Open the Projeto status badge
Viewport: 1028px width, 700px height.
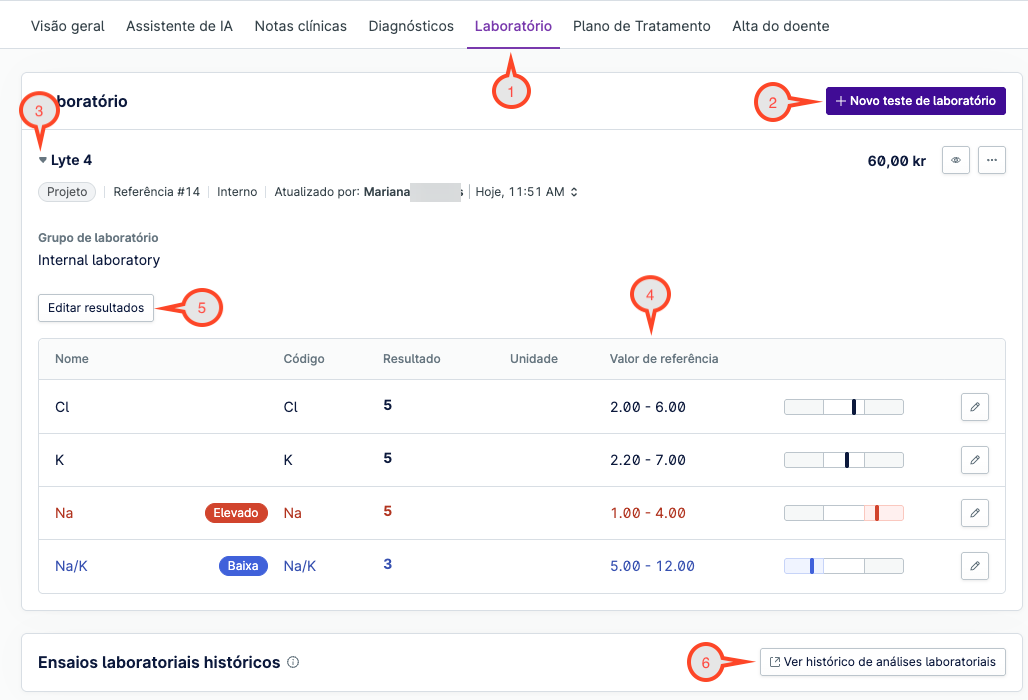tap(67, 192)
